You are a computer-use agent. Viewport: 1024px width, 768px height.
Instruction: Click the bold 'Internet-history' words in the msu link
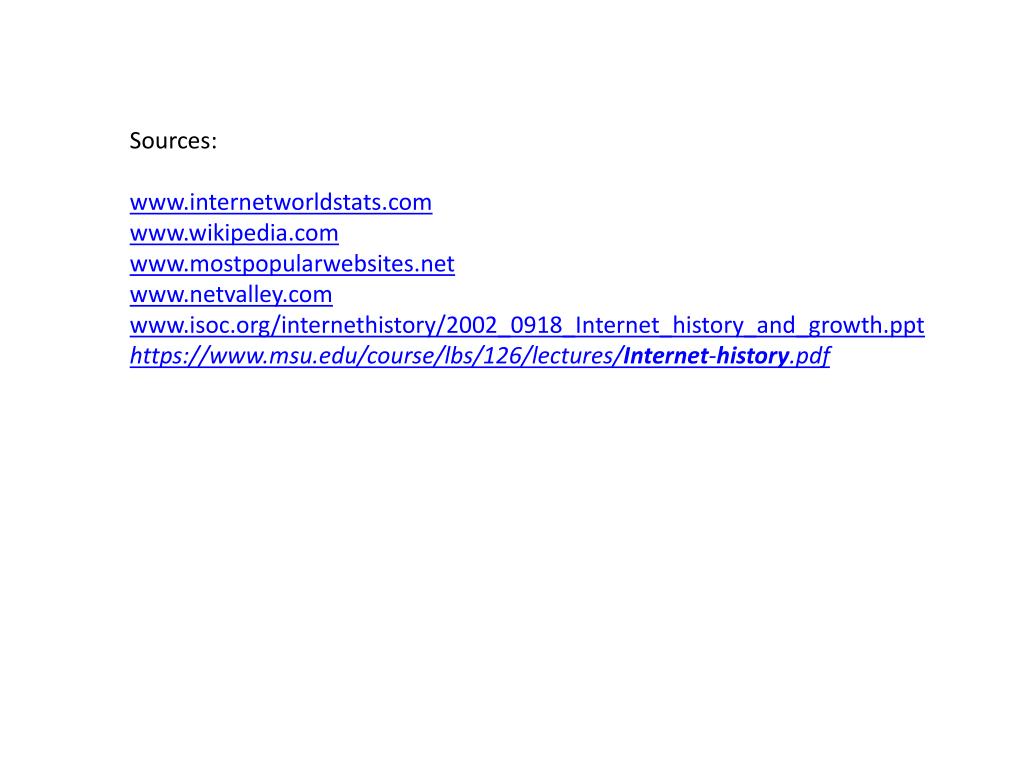click(x=706, y=356)
